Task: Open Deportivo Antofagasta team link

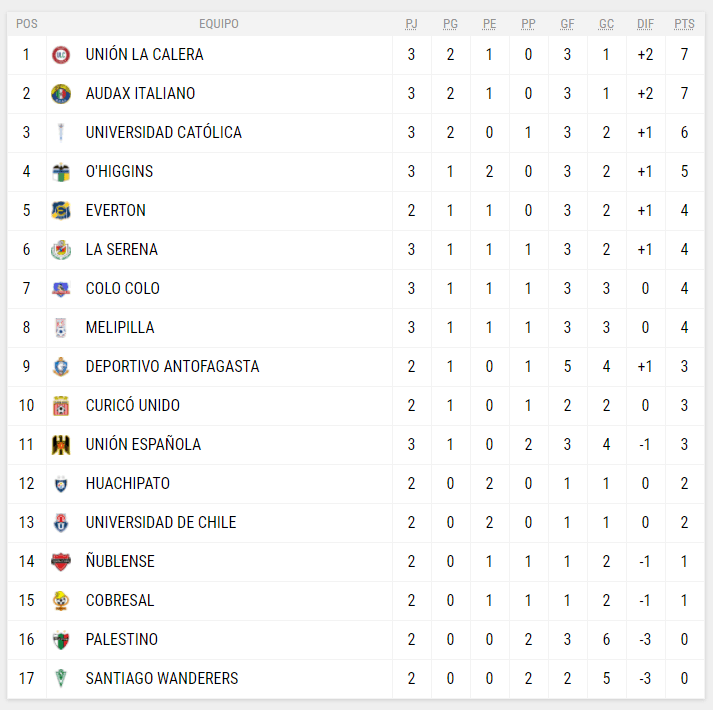Action: (172, 367)
